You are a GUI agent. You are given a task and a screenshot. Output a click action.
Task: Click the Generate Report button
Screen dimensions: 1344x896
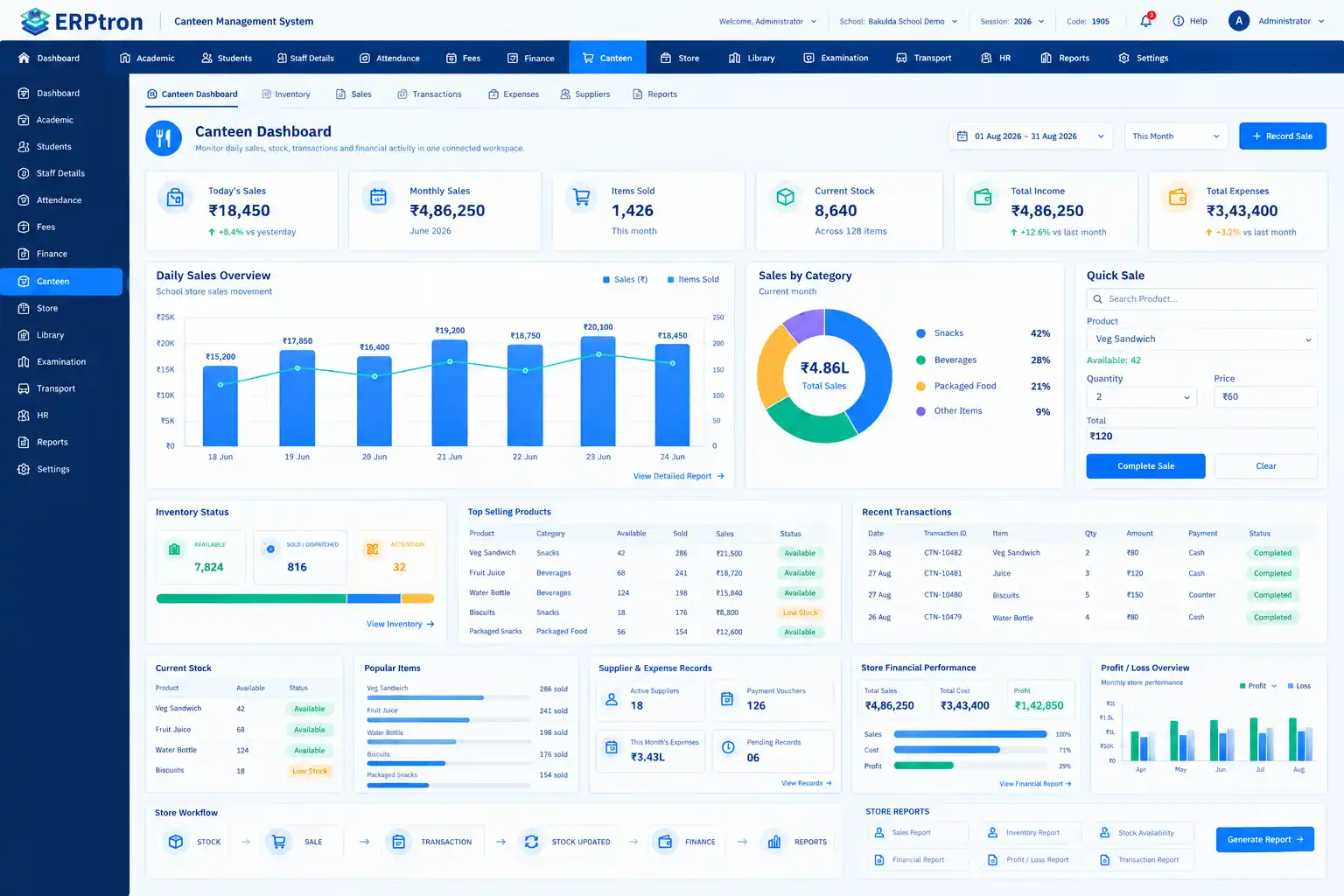pos(1265,839)
